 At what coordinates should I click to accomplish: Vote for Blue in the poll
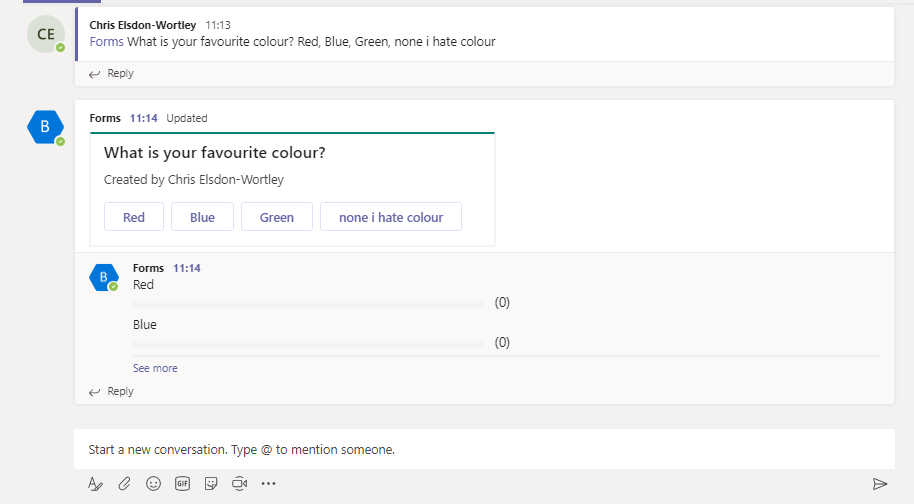click(x=202, y=217)
